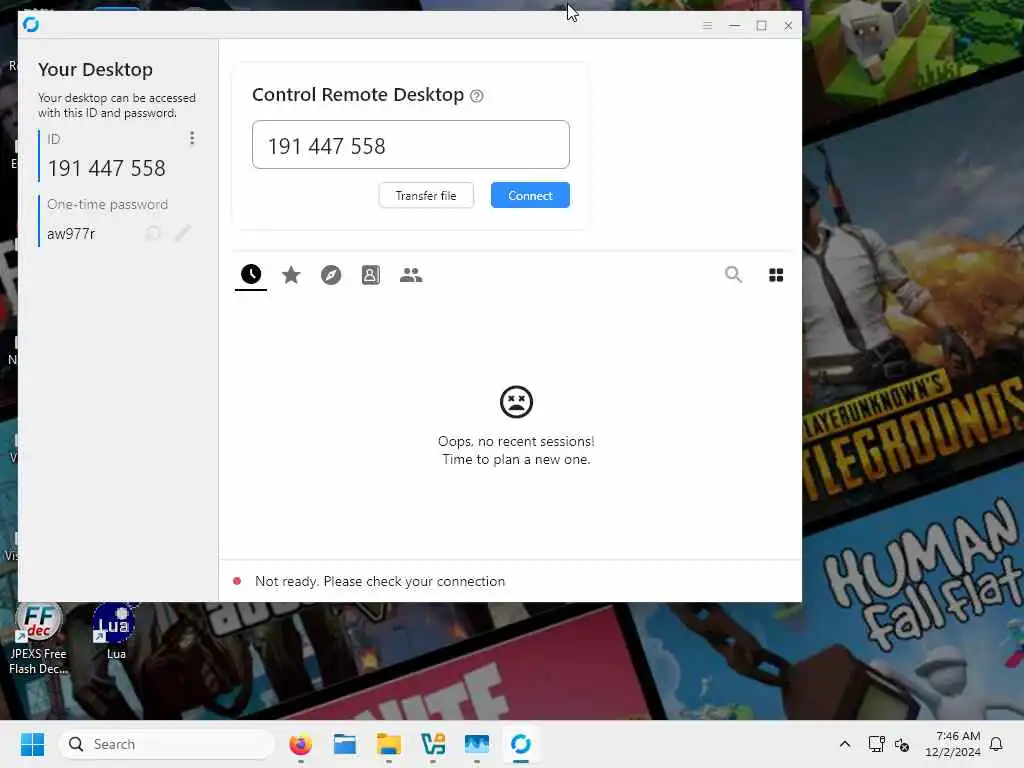Open the Address book tab

(x=371, y=275)
